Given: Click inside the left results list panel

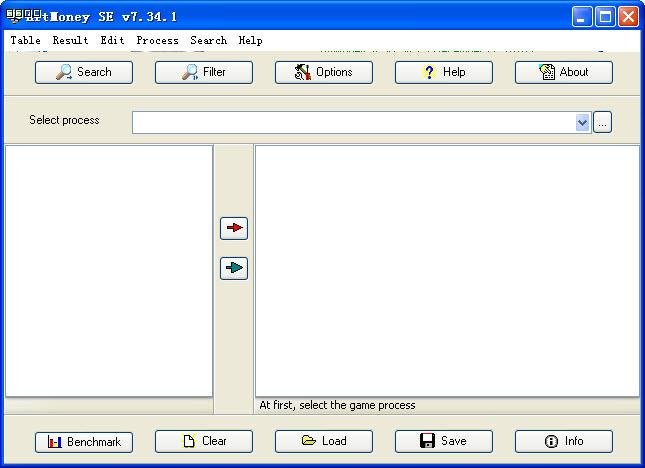Looking at the screenshot, I should click(x=109, y=271).
